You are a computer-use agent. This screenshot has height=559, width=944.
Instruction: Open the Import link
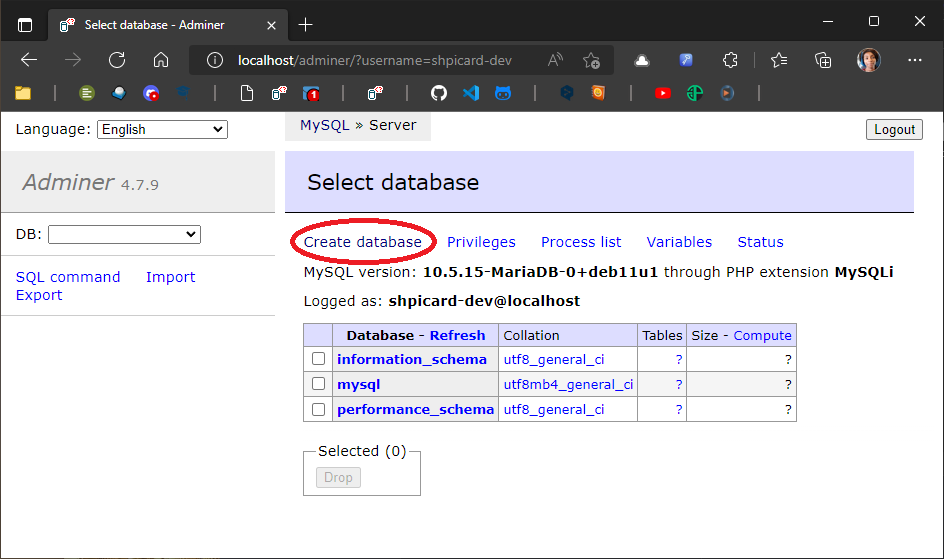click(x=170, y=277)
